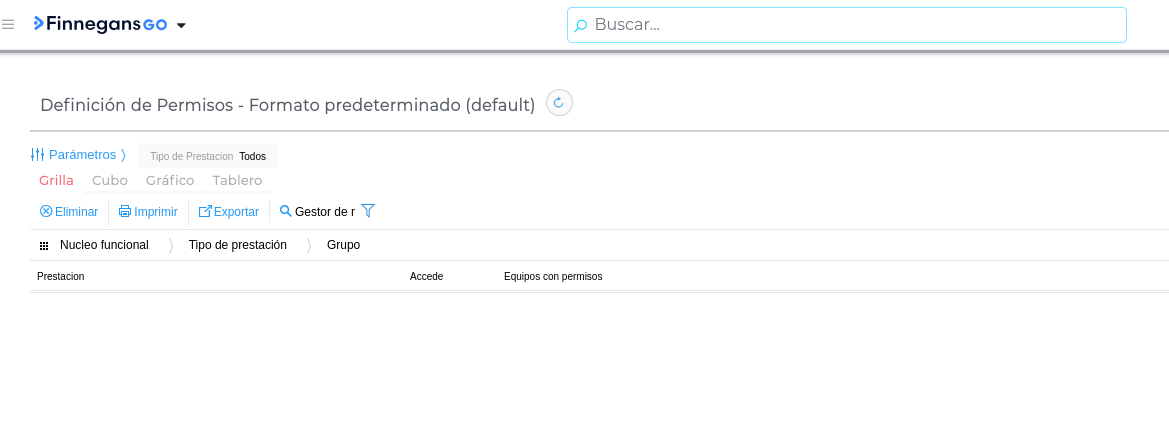This screenshot has height=433, width=1169.
Task: Click the magnifier icon in the grid toolbar
Action: [286, 212]
